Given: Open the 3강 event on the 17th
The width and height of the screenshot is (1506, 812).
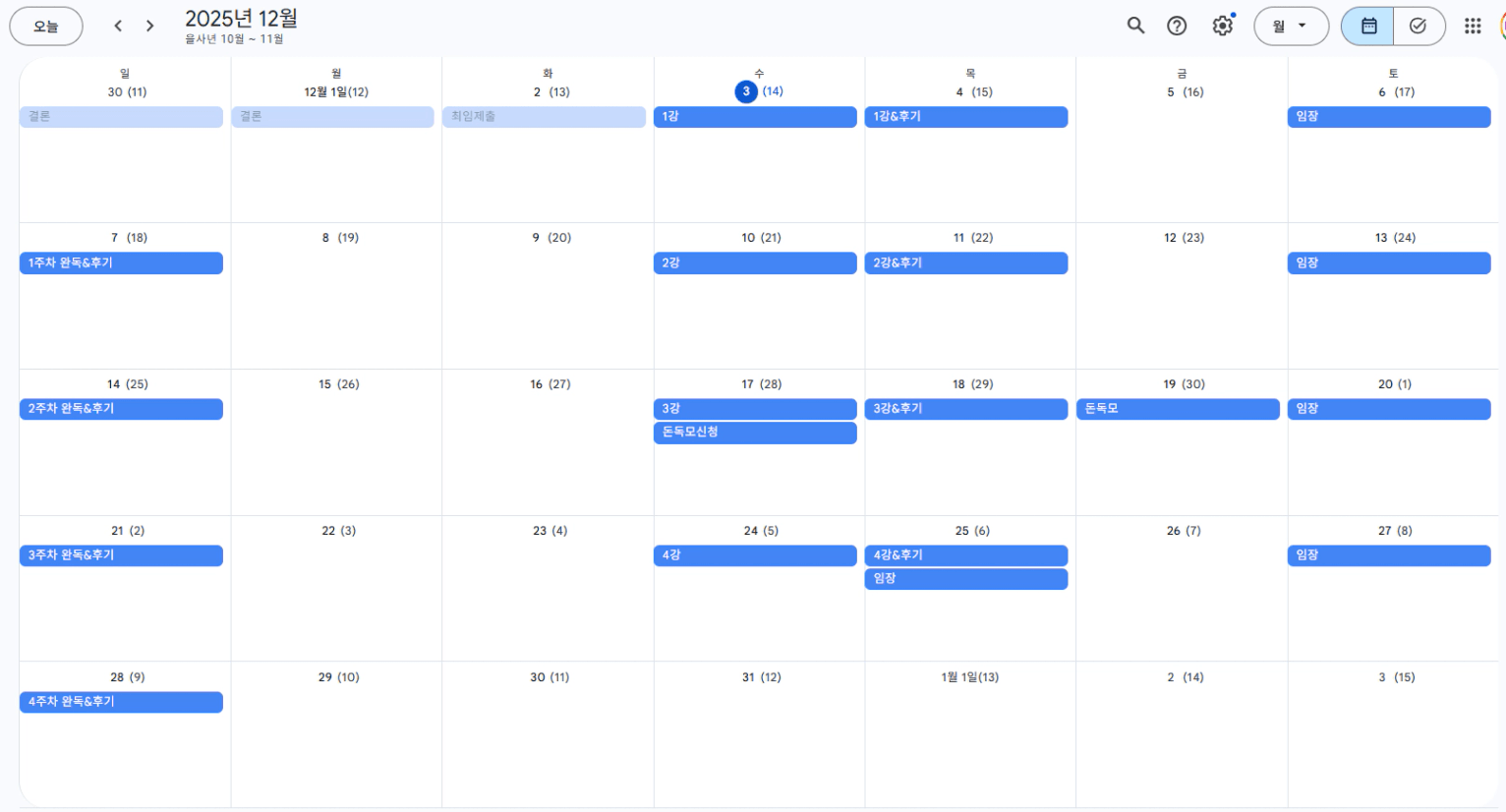Looking at the screenshot, I should [754, 409].
